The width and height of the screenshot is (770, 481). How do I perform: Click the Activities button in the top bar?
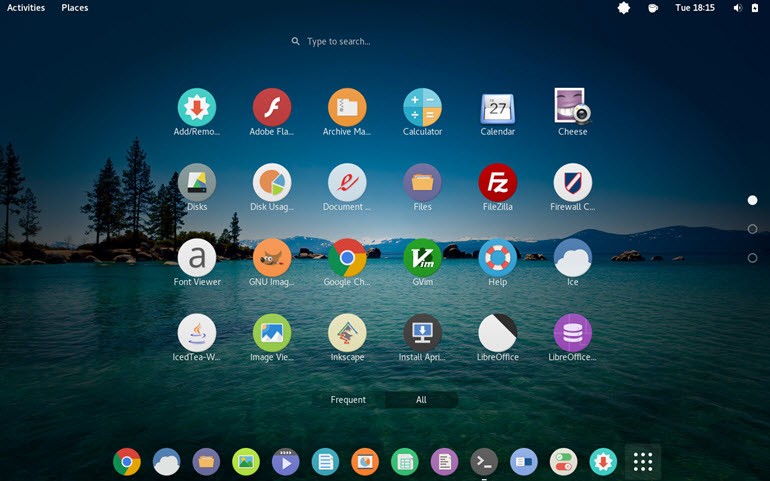click(x=26, y=7)
